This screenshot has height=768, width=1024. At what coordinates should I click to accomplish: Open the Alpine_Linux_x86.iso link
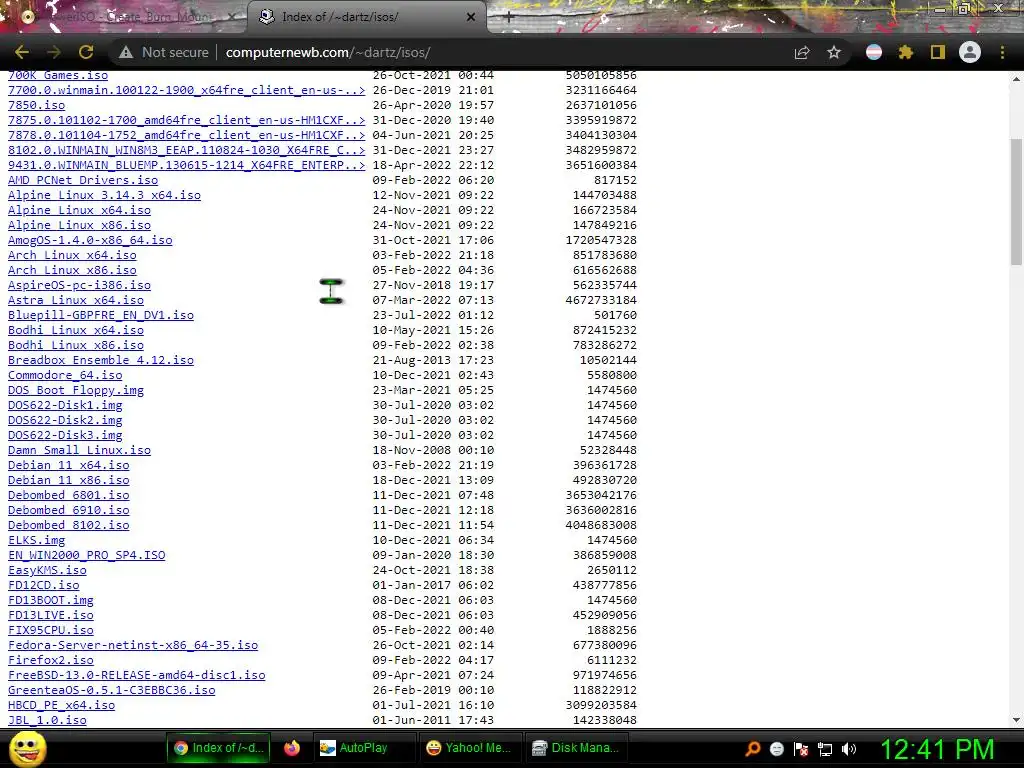click(x=79, y=225)
